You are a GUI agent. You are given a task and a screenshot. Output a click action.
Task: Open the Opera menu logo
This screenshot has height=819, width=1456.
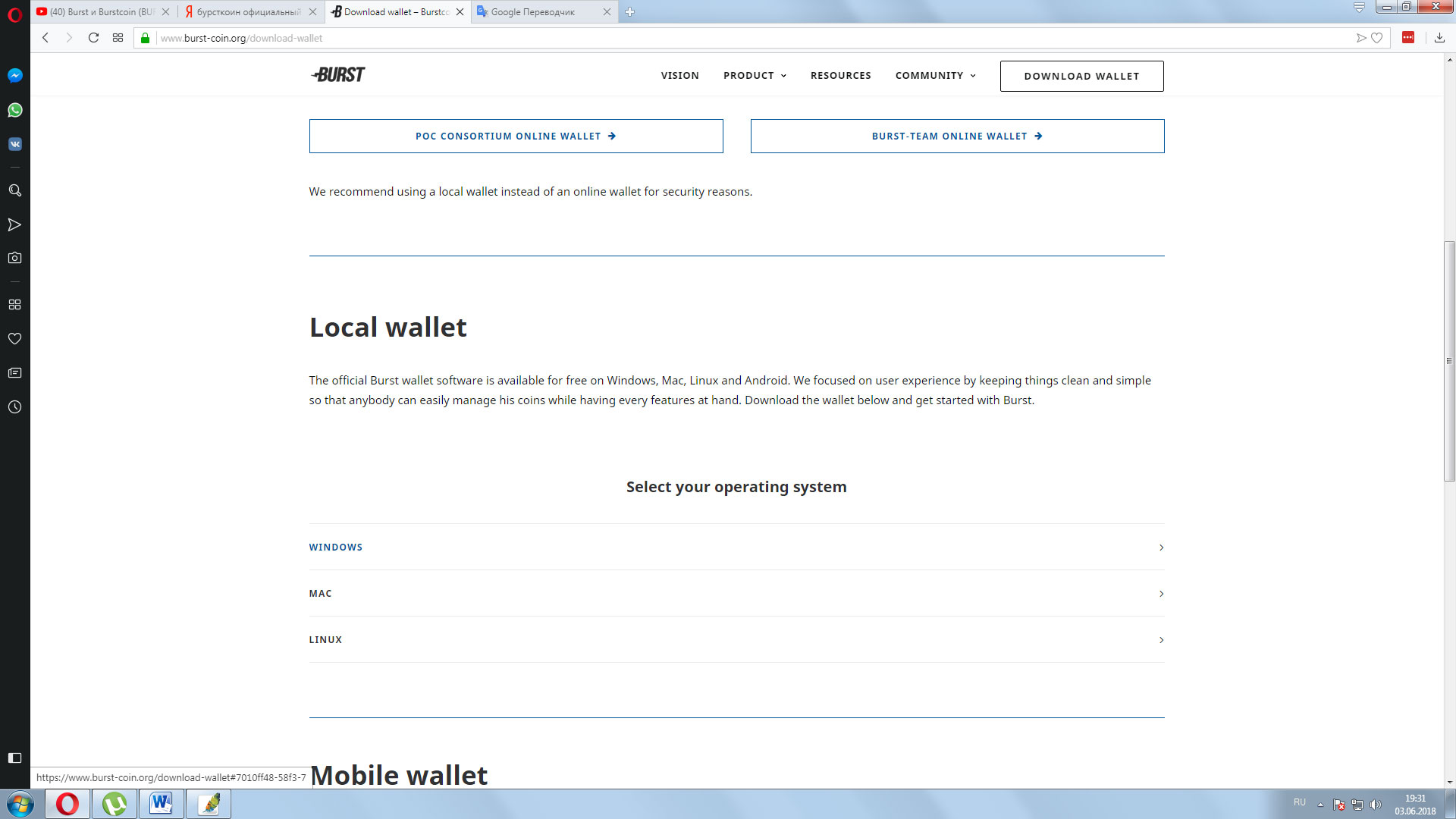pyautogui.click(x=14, y=14)
